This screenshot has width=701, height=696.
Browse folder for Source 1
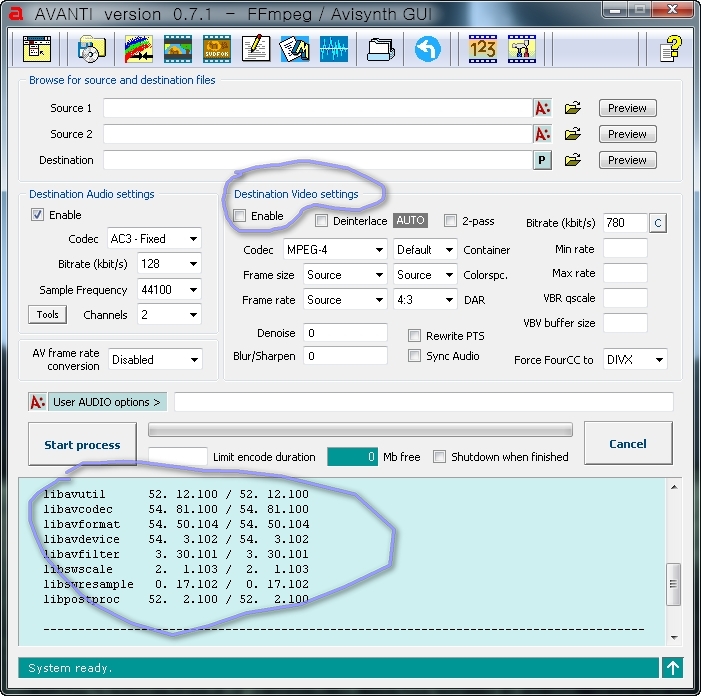pos(573,108)
